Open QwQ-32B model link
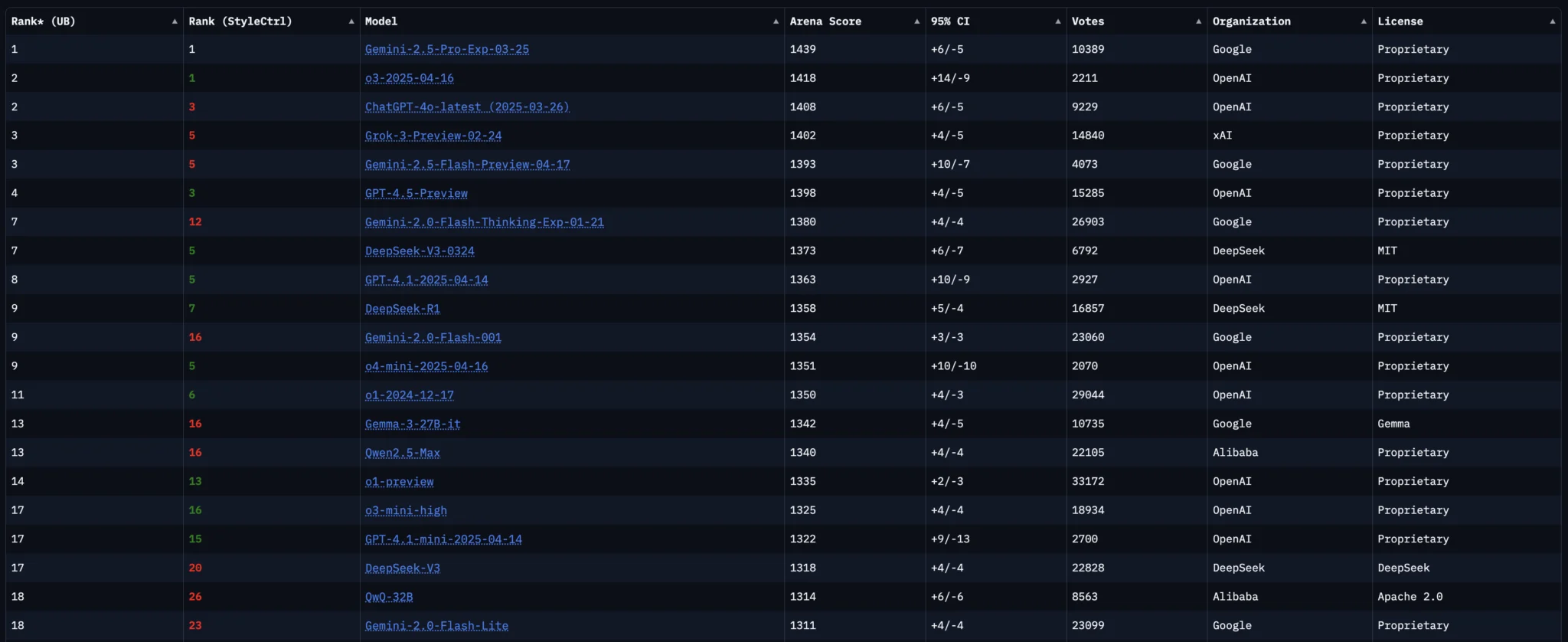1568x642 pixels. point(389,597)
